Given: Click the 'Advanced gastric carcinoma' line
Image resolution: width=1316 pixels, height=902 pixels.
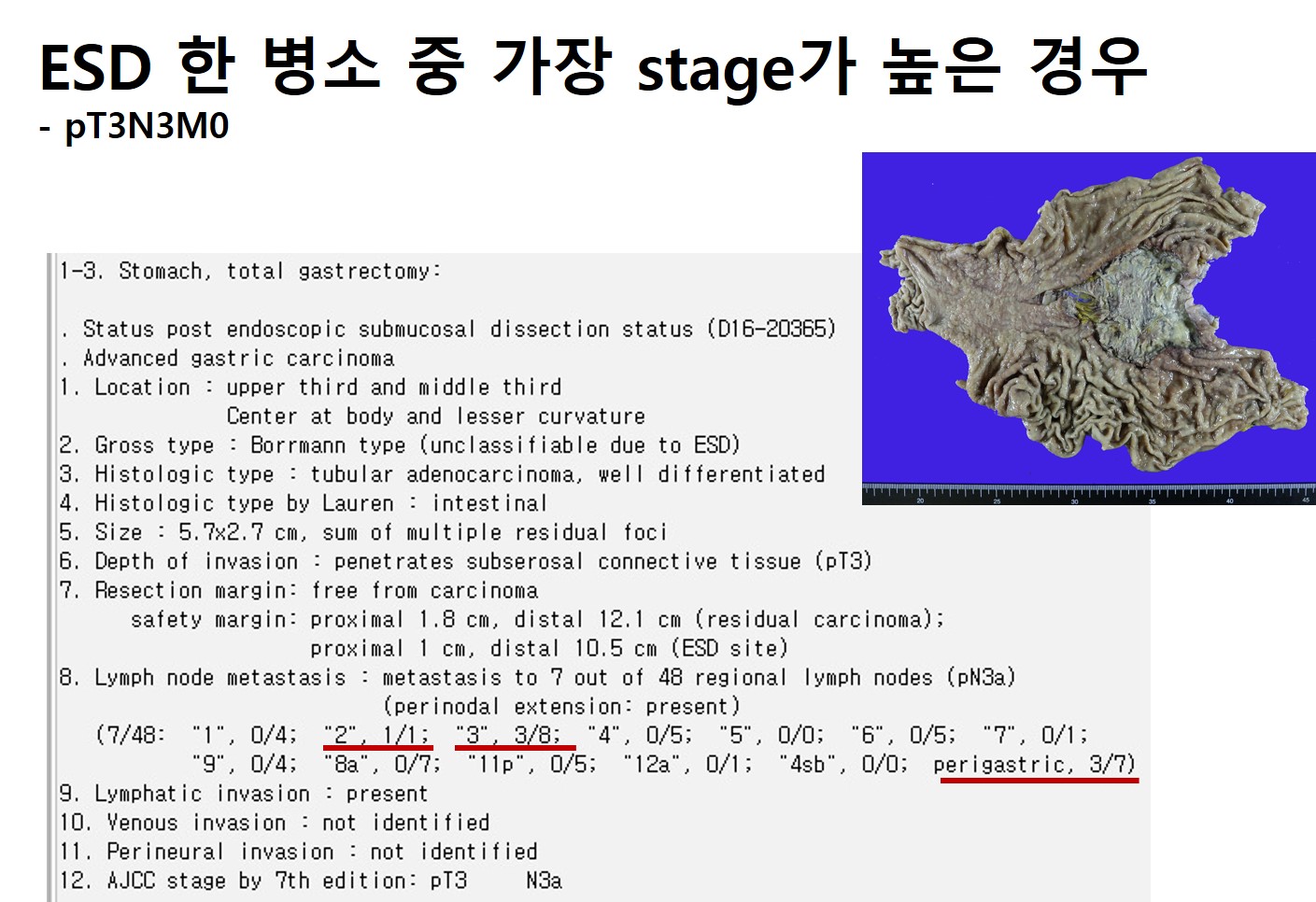Looking at the screenshot, I should [x=238, y=359].
